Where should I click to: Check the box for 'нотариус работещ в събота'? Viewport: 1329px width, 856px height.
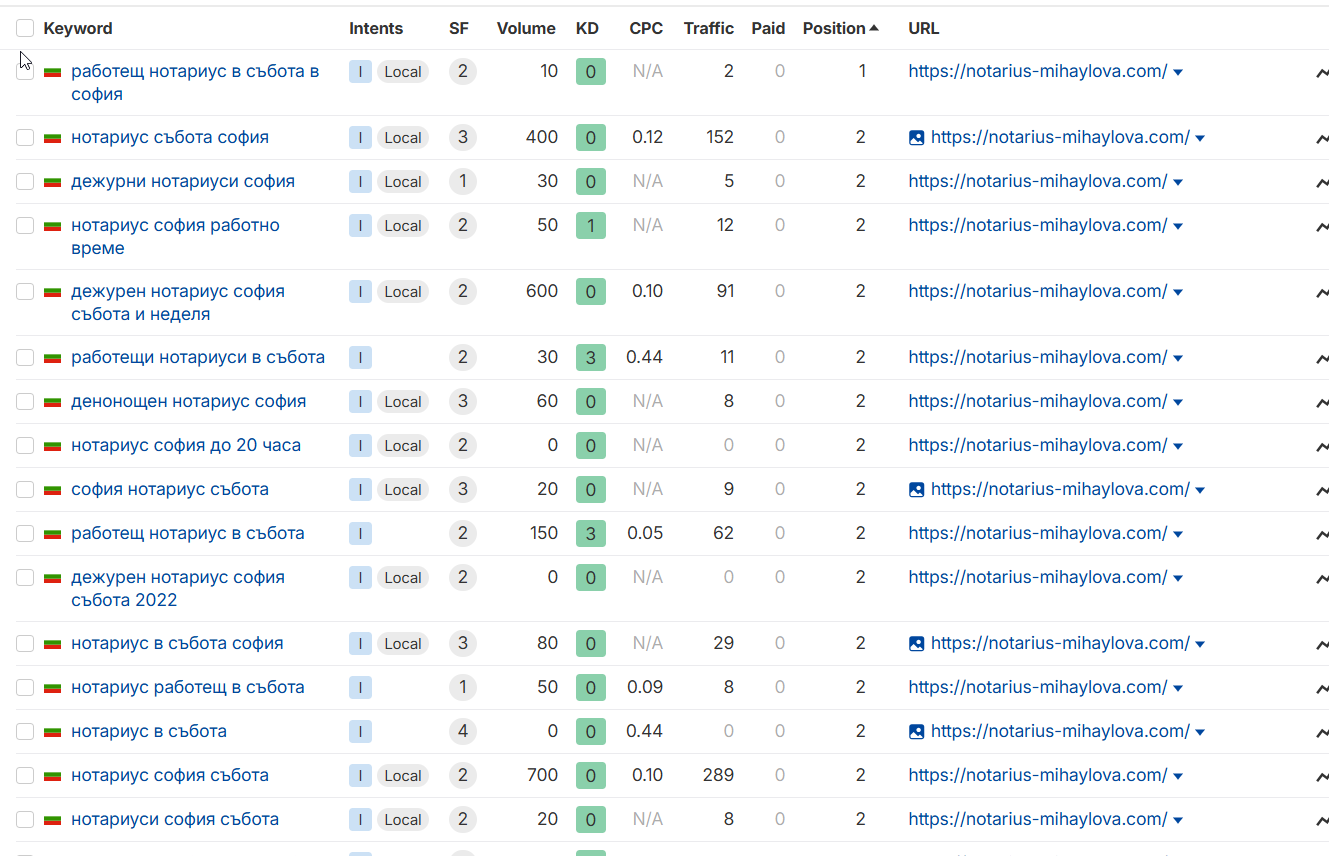tap(25, 688)
